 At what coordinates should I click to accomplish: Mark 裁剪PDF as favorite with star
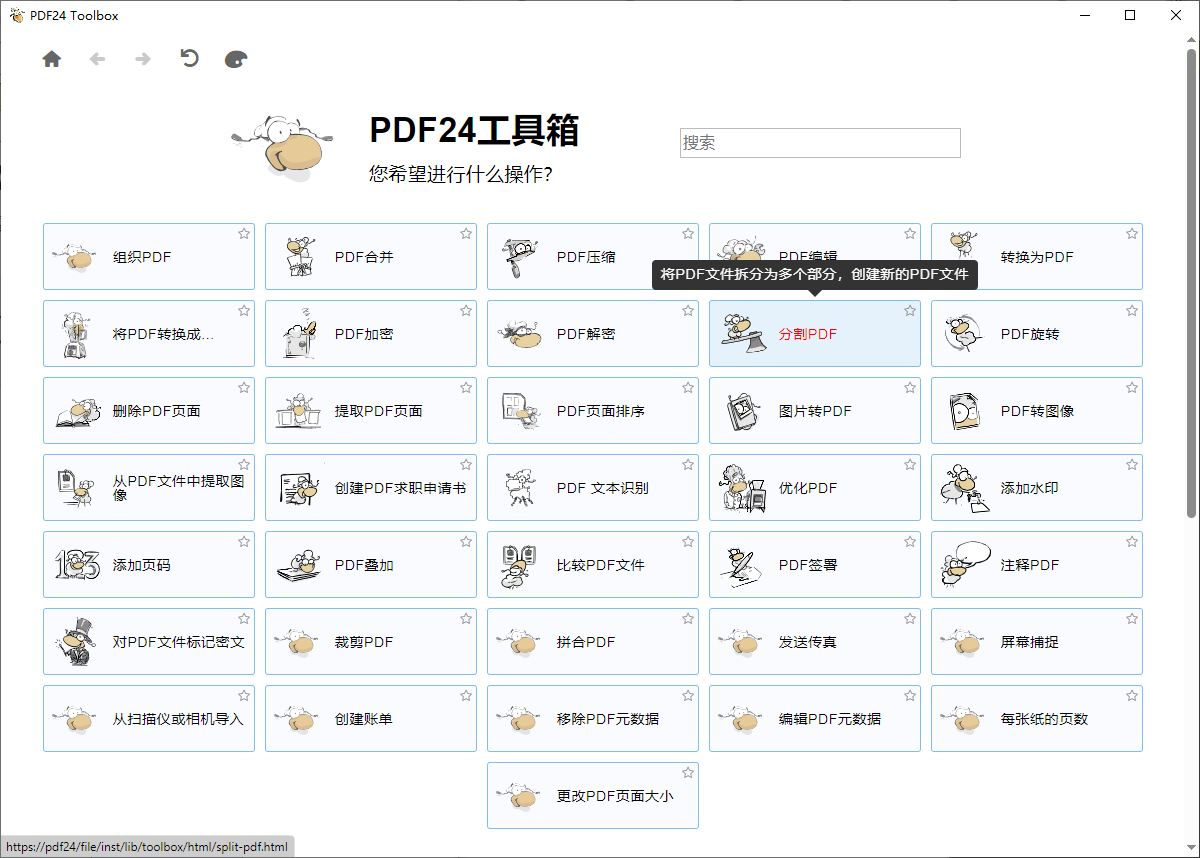[x=465, y=618]
